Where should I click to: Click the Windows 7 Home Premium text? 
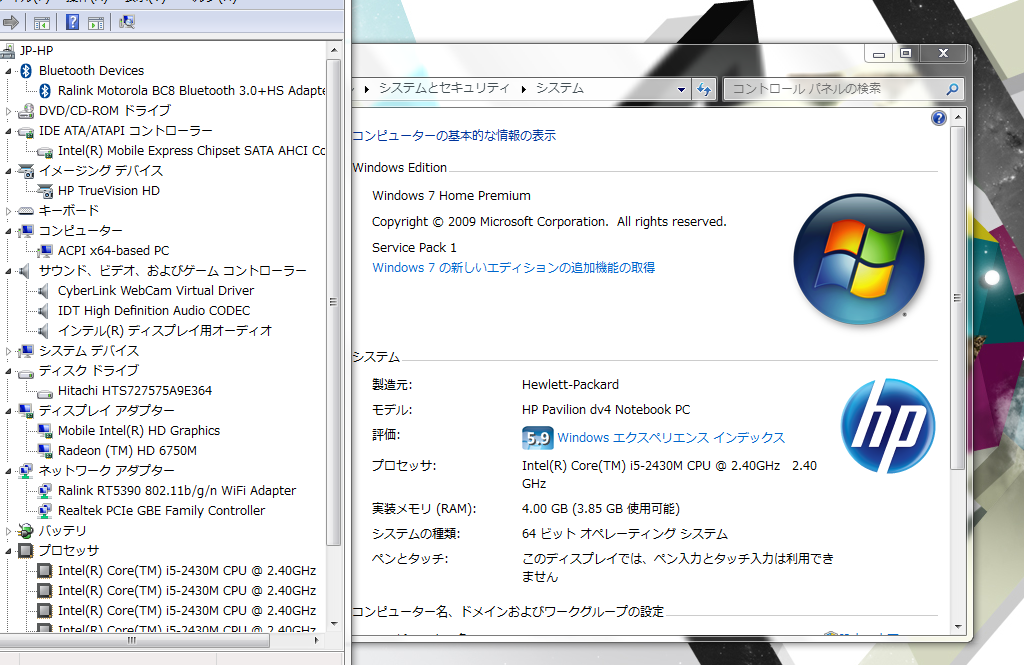click(x=451, y=196)
